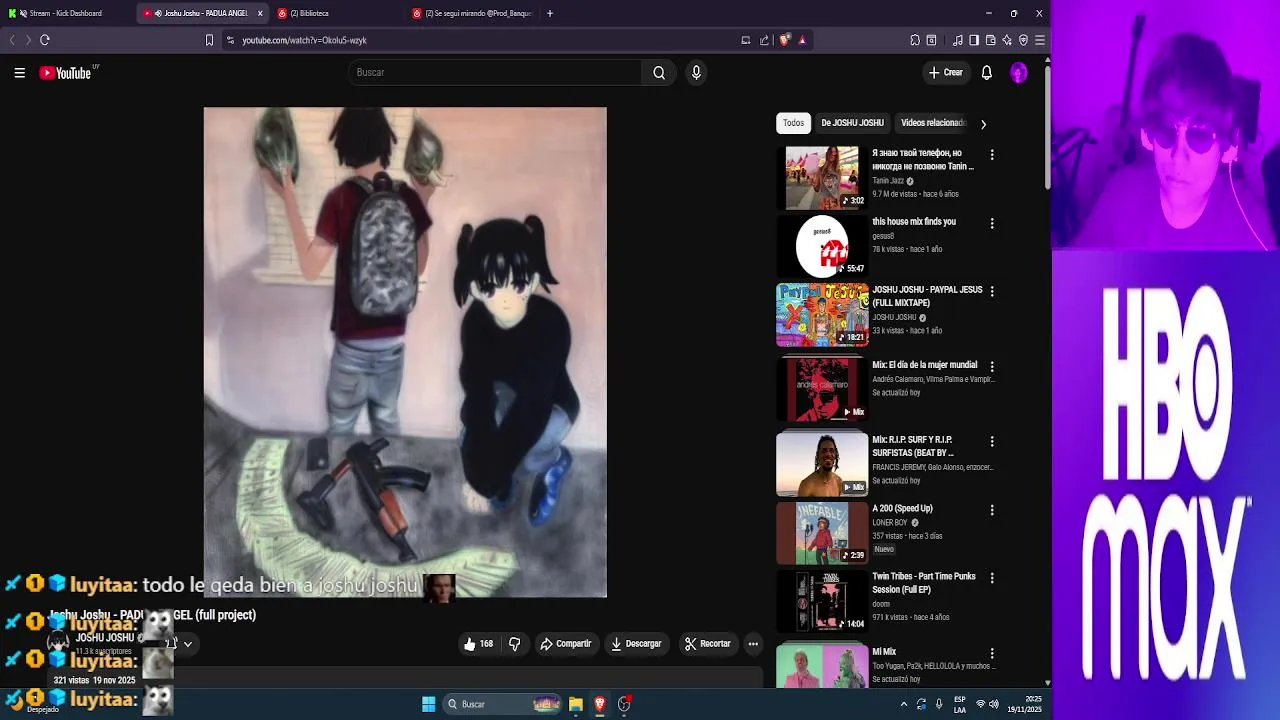Start voice search with the microphone icon

pos(696,72)
